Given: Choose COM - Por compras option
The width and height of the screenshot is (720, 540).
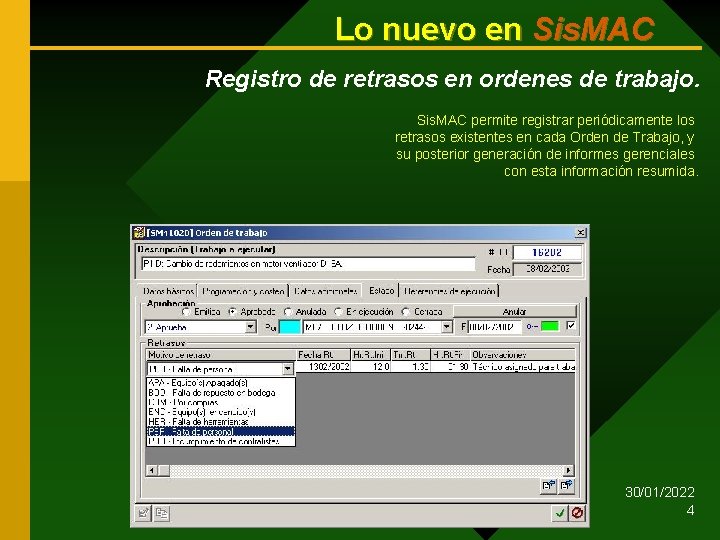Looking at the screenshot, I should point(221,403).
